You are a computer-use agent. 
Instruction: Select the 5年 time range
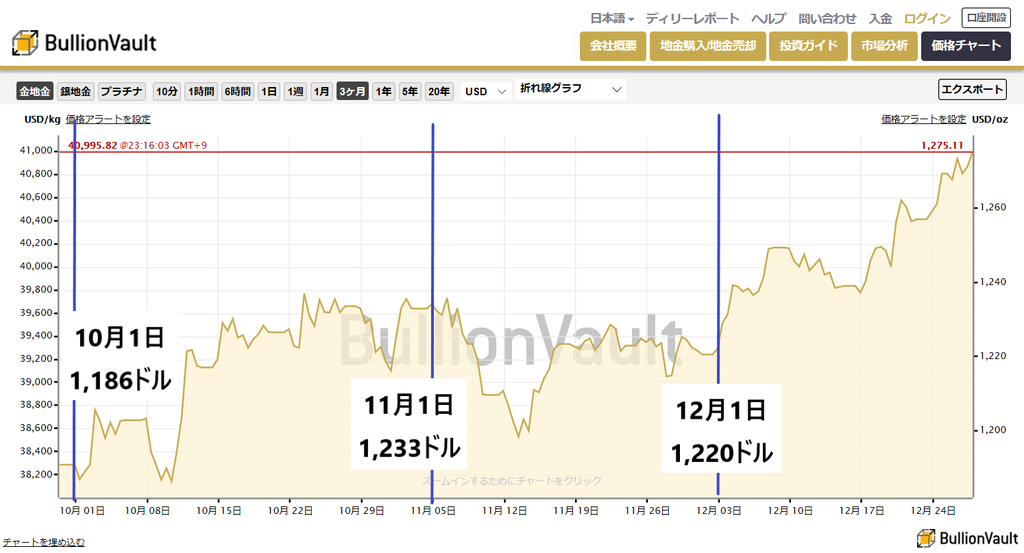tap(409, 91)
